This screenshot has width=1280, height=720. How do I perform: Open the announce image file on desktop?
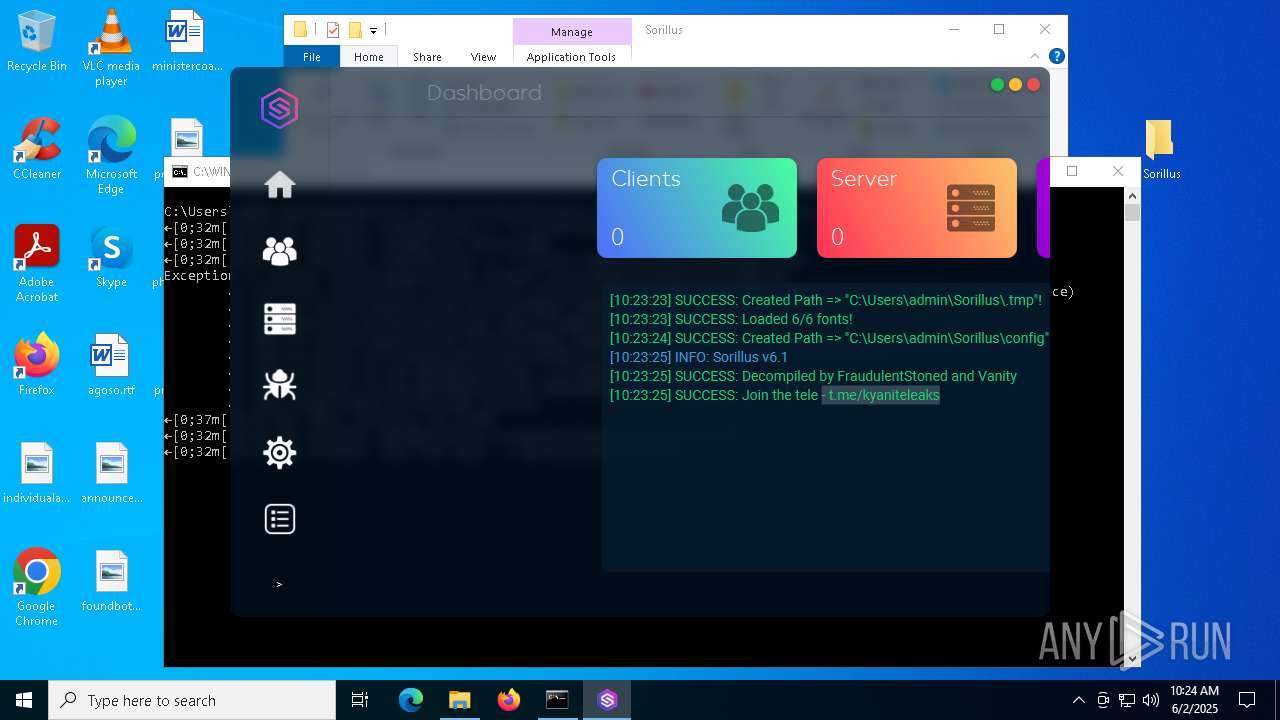click(x=111, y=473)
